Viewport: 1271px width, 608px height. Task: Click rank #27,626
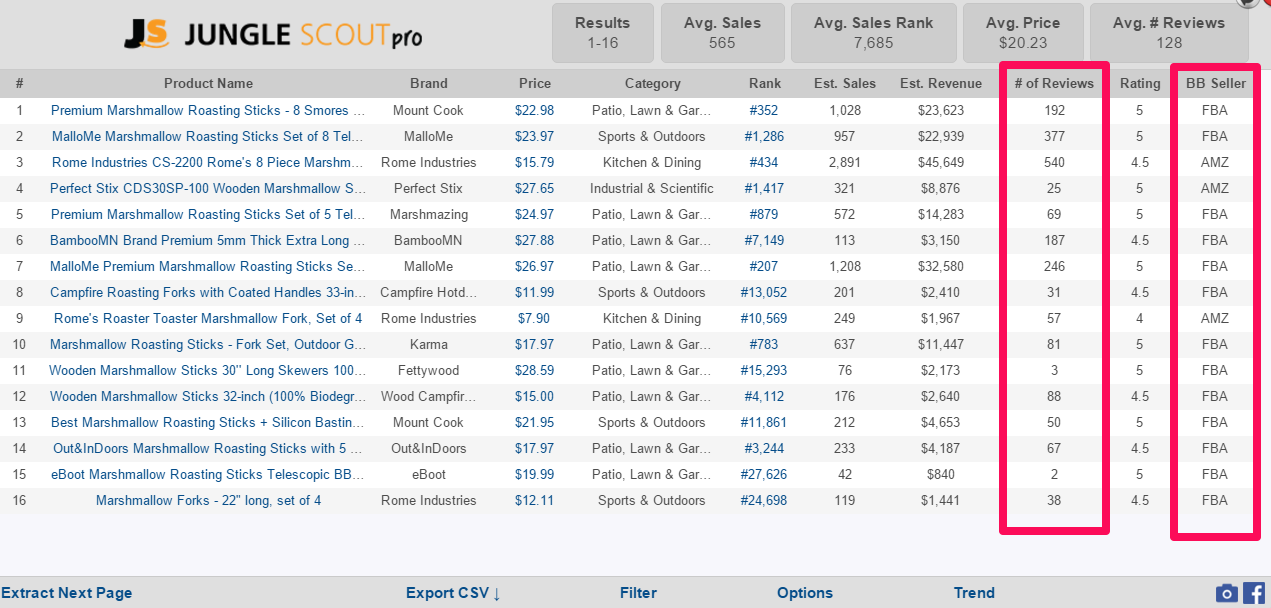[x=764, y=474]
